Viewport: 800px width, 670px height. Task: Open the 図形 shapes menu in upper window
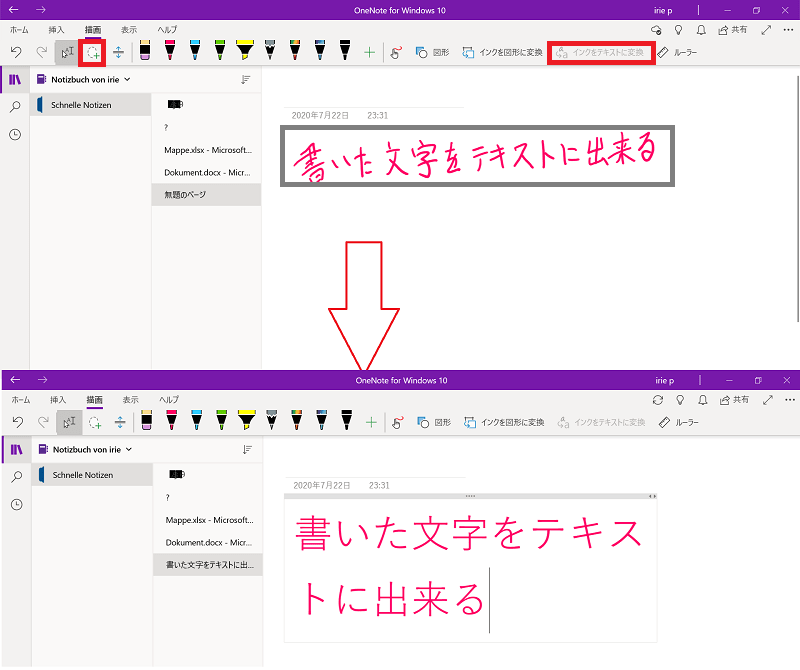pyautogui.click(x=432, y=52)
